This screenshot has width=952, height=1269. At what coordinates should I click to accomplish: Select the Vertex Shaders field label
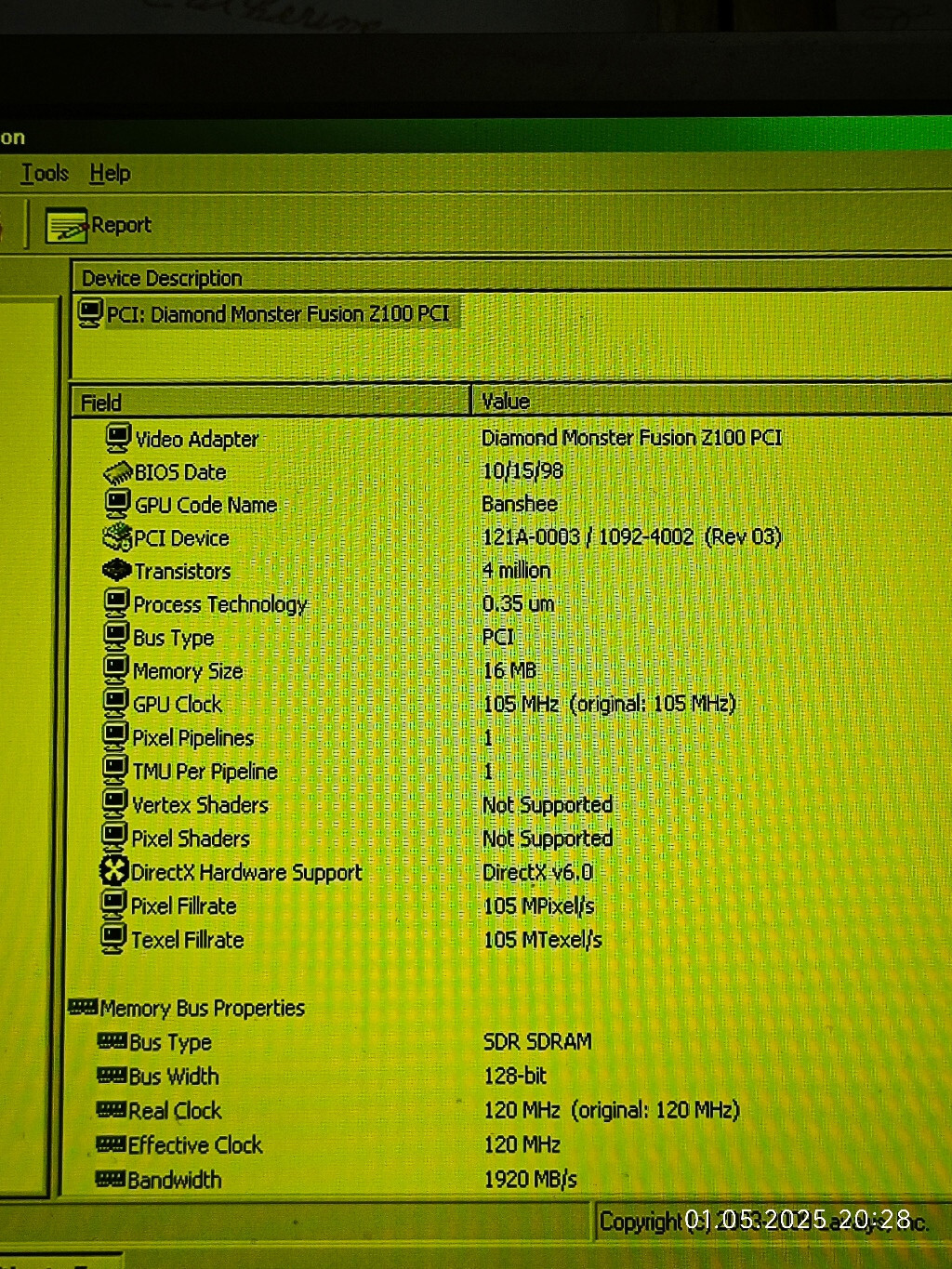(200, 805)
